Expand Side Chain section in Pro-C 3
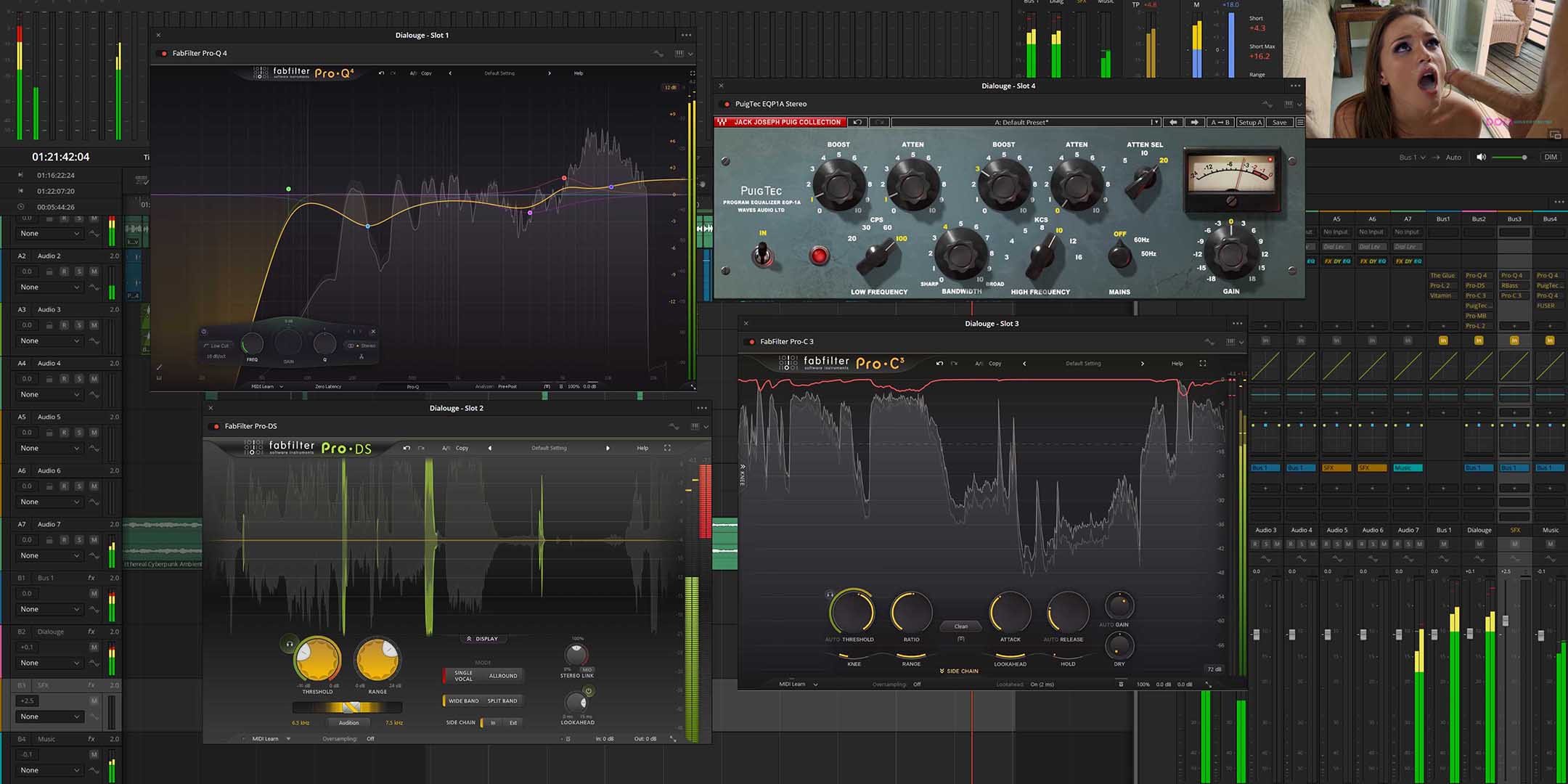Image resolution: width=1568 pixels, height=784 pixels. [x=958, y=671]
